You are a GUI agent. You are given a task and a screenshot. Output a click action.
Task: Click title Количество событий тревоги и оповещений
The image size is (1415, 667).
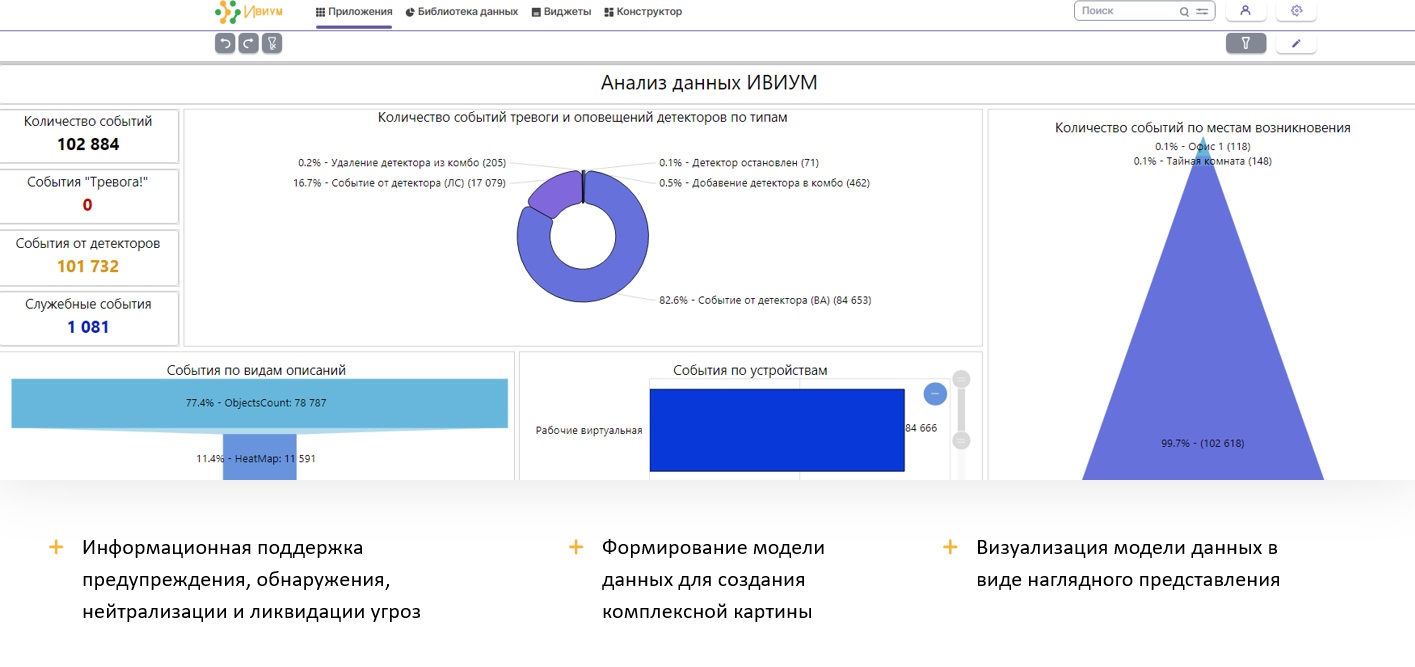pos(583,117)
